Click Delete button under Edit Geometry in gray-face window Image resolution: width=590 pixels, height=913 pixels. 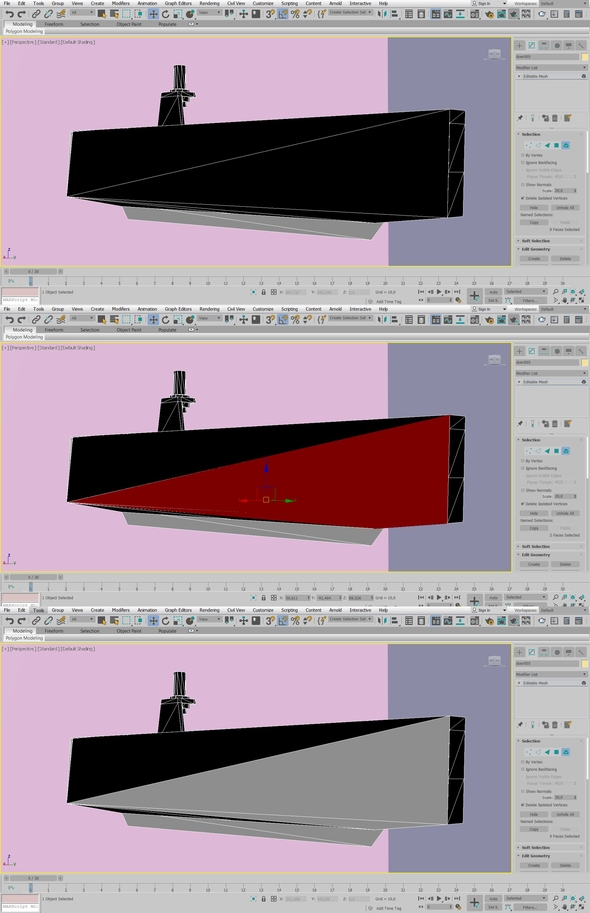click(565, 865)
